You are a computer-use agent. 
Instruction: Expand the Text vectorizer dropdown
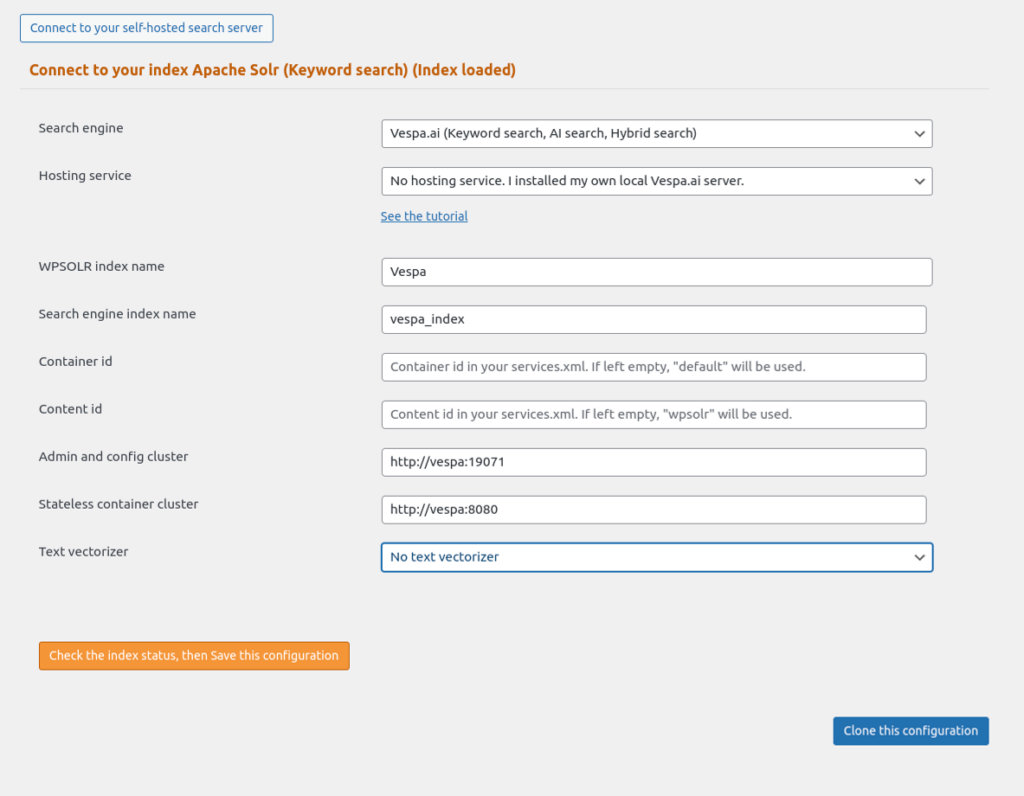[x=656, y=557]
